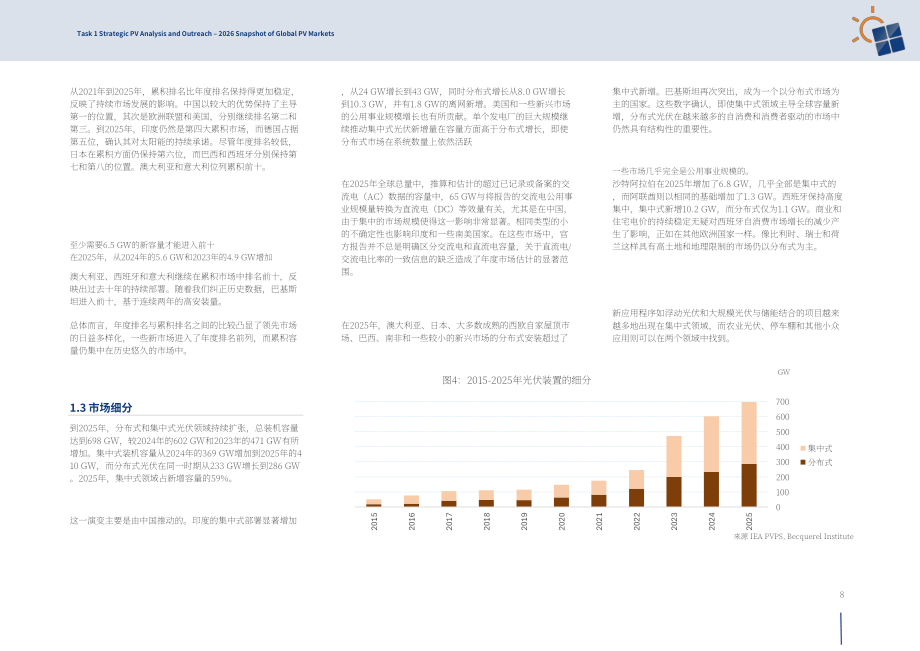
Task: Click the line '至少需要6.5 GW的新容量才能进入前十'
Action: point(142,245)
